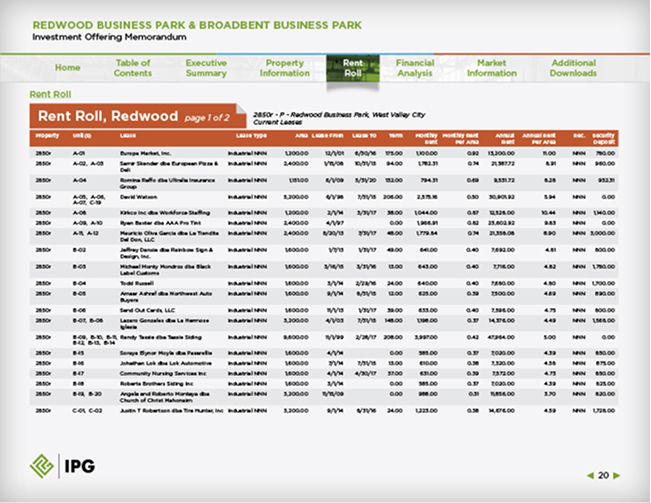The image size is (651, 503).
Task: Select Send Out Cards, LLC lease
Action: click(x=147, y=310)
